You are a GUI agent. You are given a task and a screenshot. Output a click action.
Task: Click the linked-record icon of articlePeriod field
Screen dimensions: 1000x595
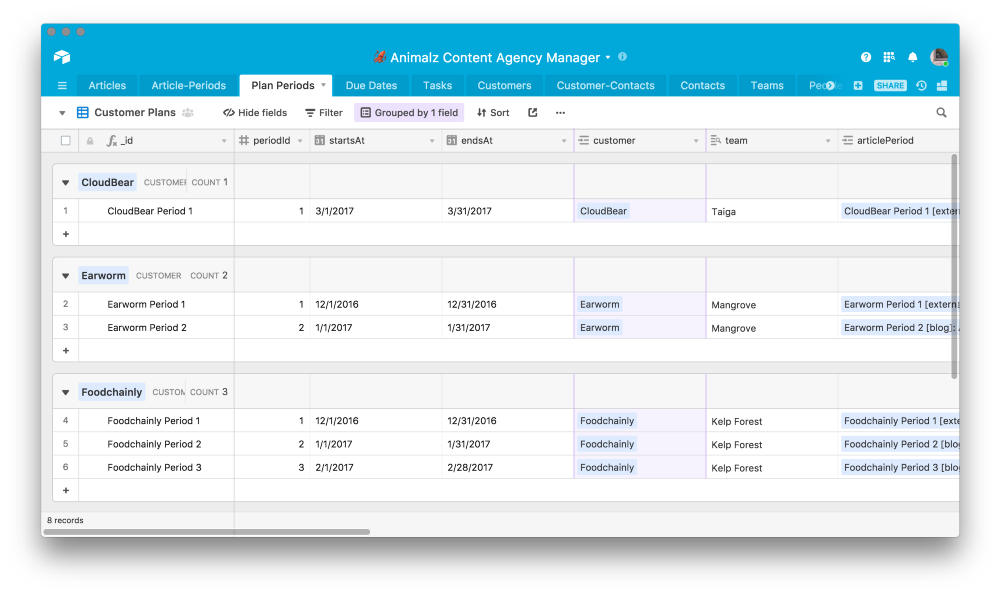click(x=848, y=140)
